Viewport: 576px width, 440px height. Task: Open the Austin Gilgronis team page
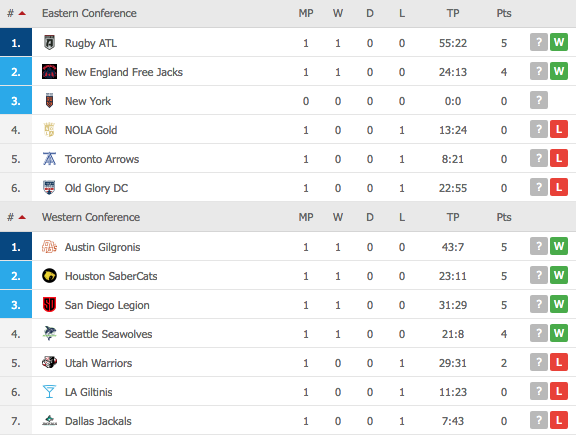[x=102, y=247]
